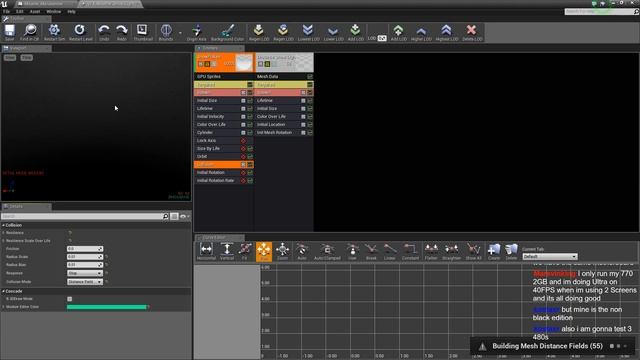Select the Horizontal fit curve tool

click(206, 251)
